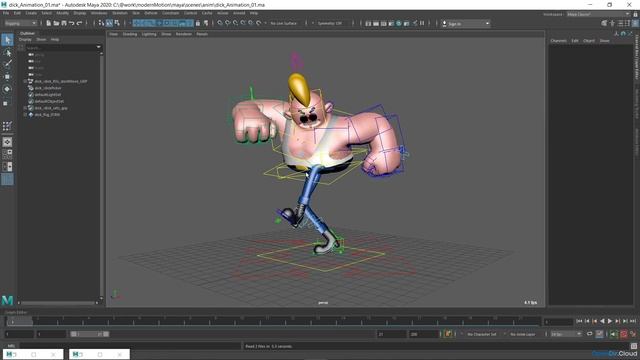Choose the Lasso select tool
Viewport: 640px width, 360px height.
(x=7, y=53)
